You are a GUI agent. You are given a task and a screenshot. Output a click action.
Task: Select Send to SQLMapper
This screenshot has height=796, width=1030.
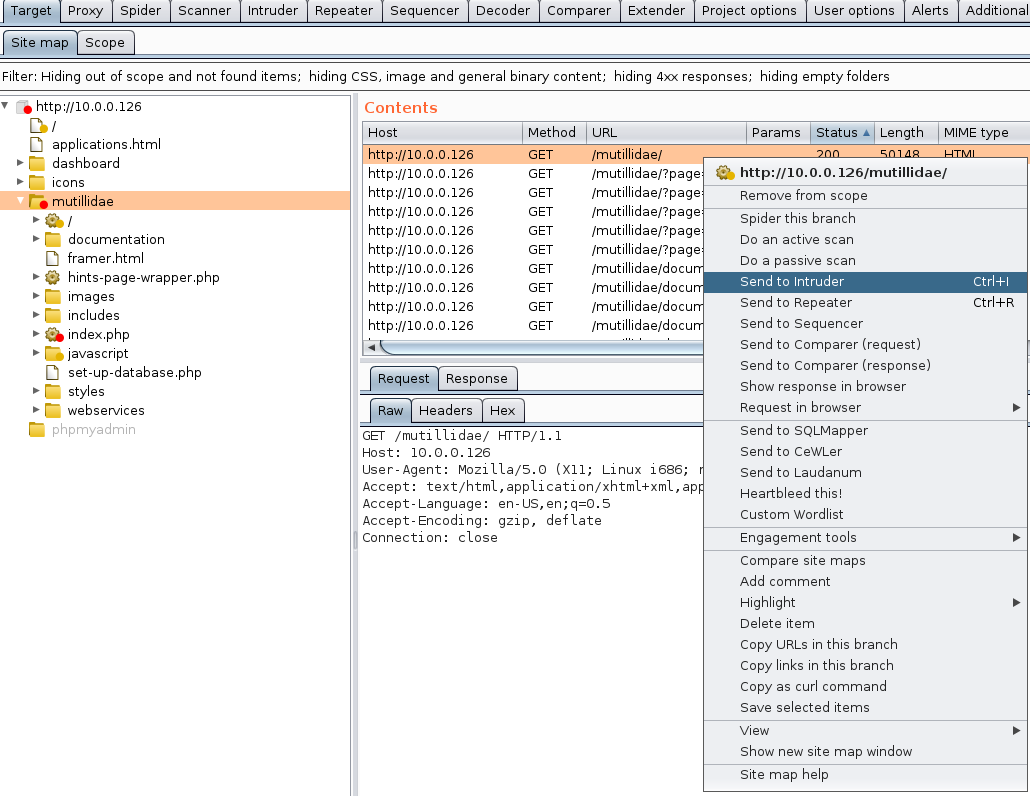point(865,431)
